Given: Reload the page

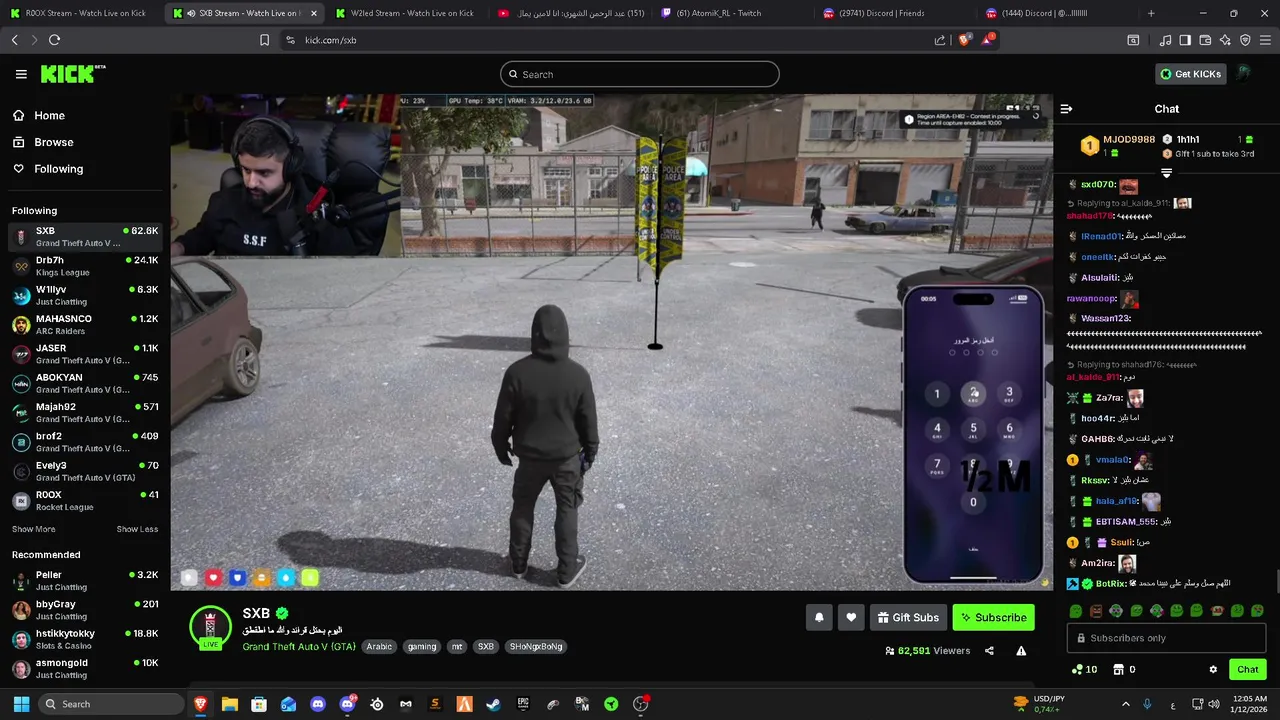Looking at the screenshot, I should 54,40.
